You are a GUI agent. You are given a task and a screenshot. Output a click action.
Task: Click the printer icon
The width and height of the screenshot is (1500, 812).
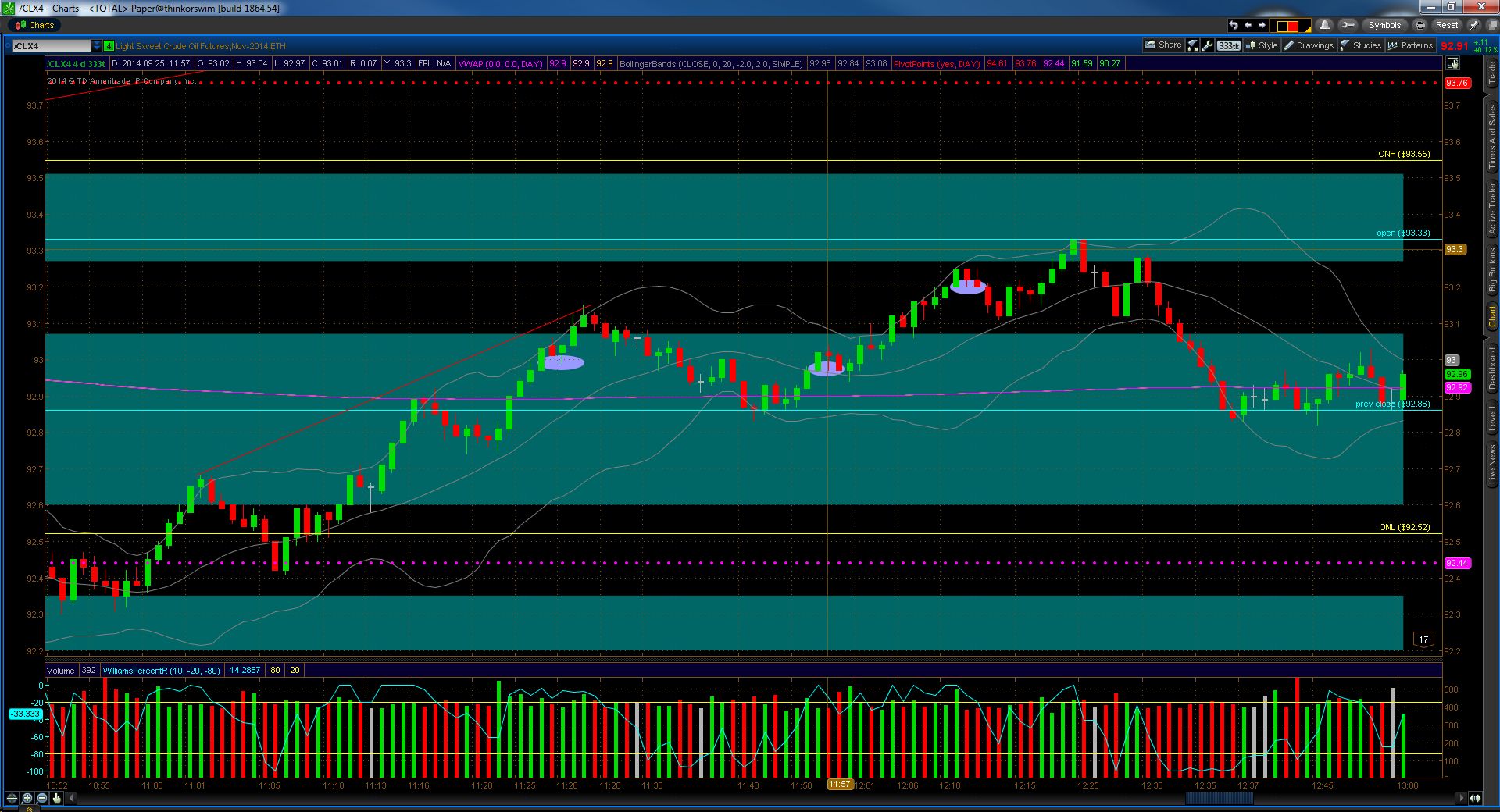[x=1421, y=25]
